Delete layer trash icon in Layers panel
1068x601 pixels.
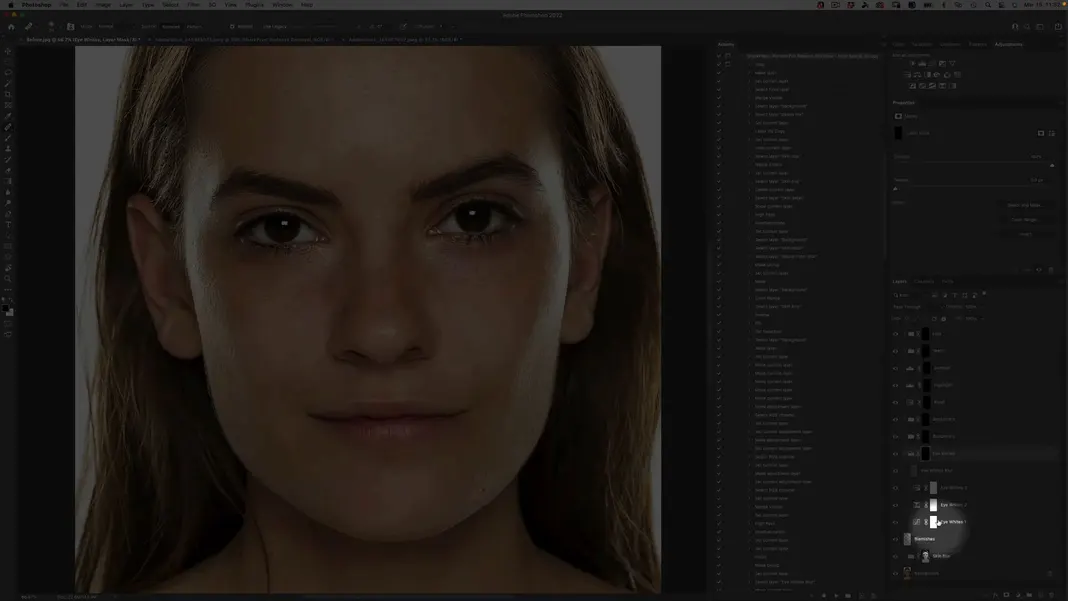[1050, 595]
